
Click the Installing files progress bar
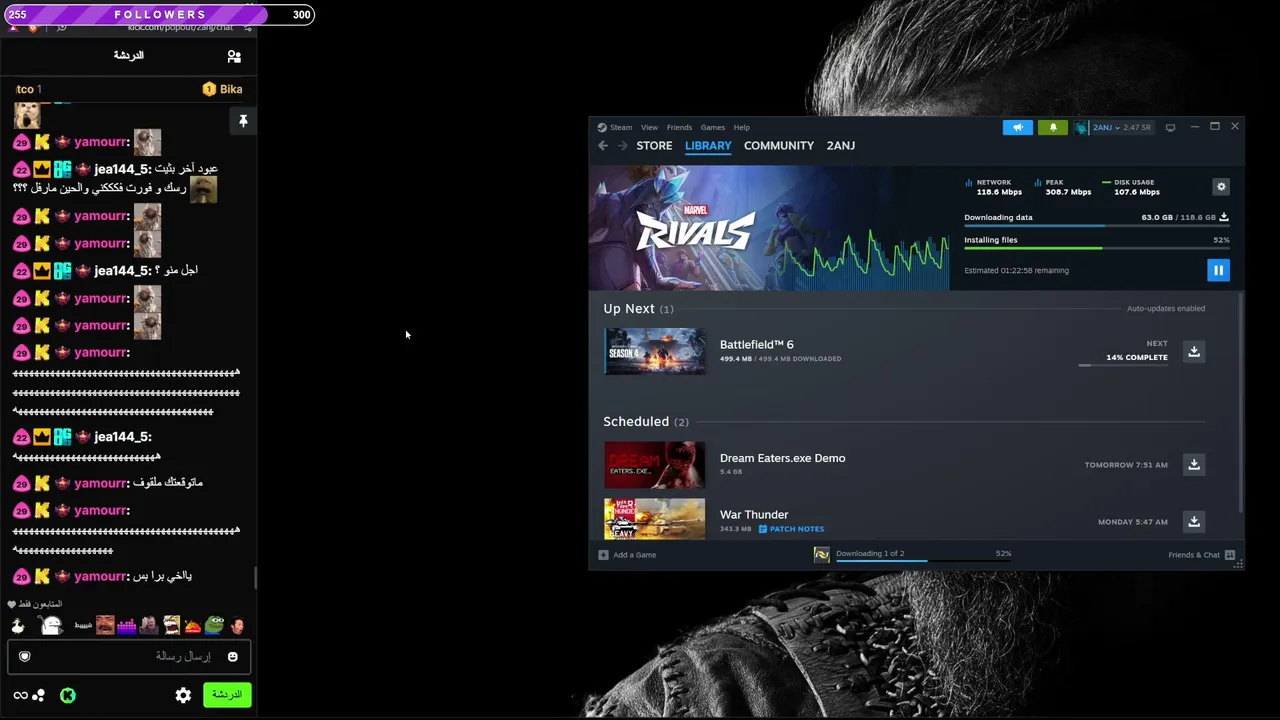[1096, 248]
